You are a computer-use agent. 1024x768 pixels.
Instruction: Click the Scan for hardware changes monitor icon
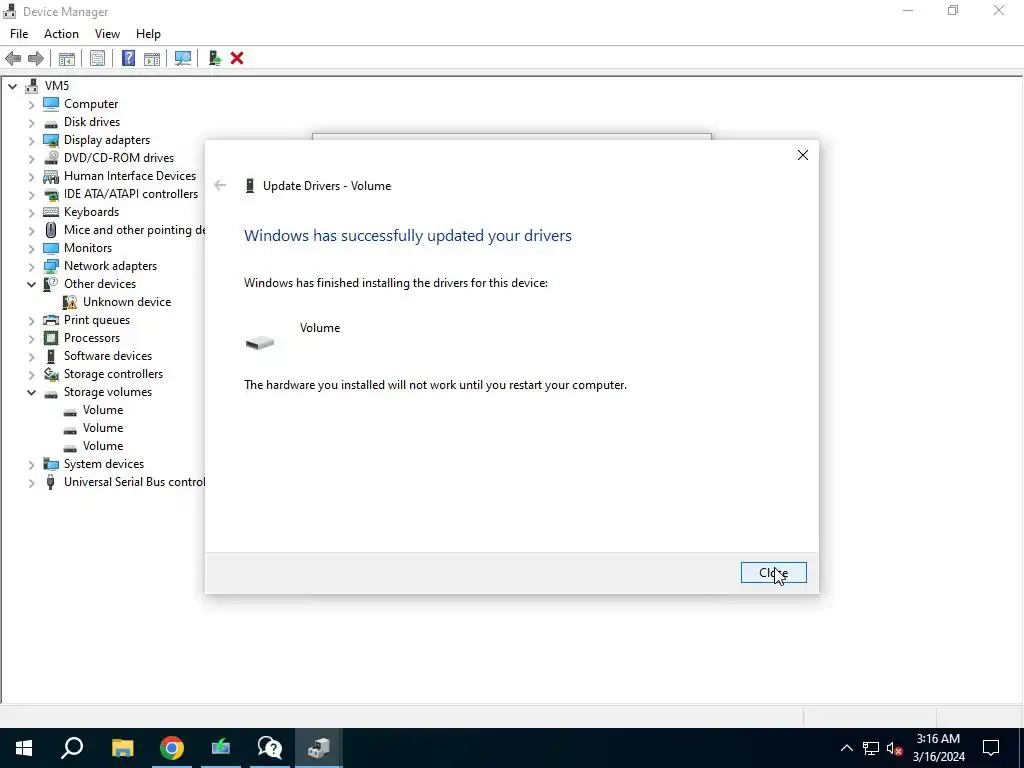(x=183, y=59)
